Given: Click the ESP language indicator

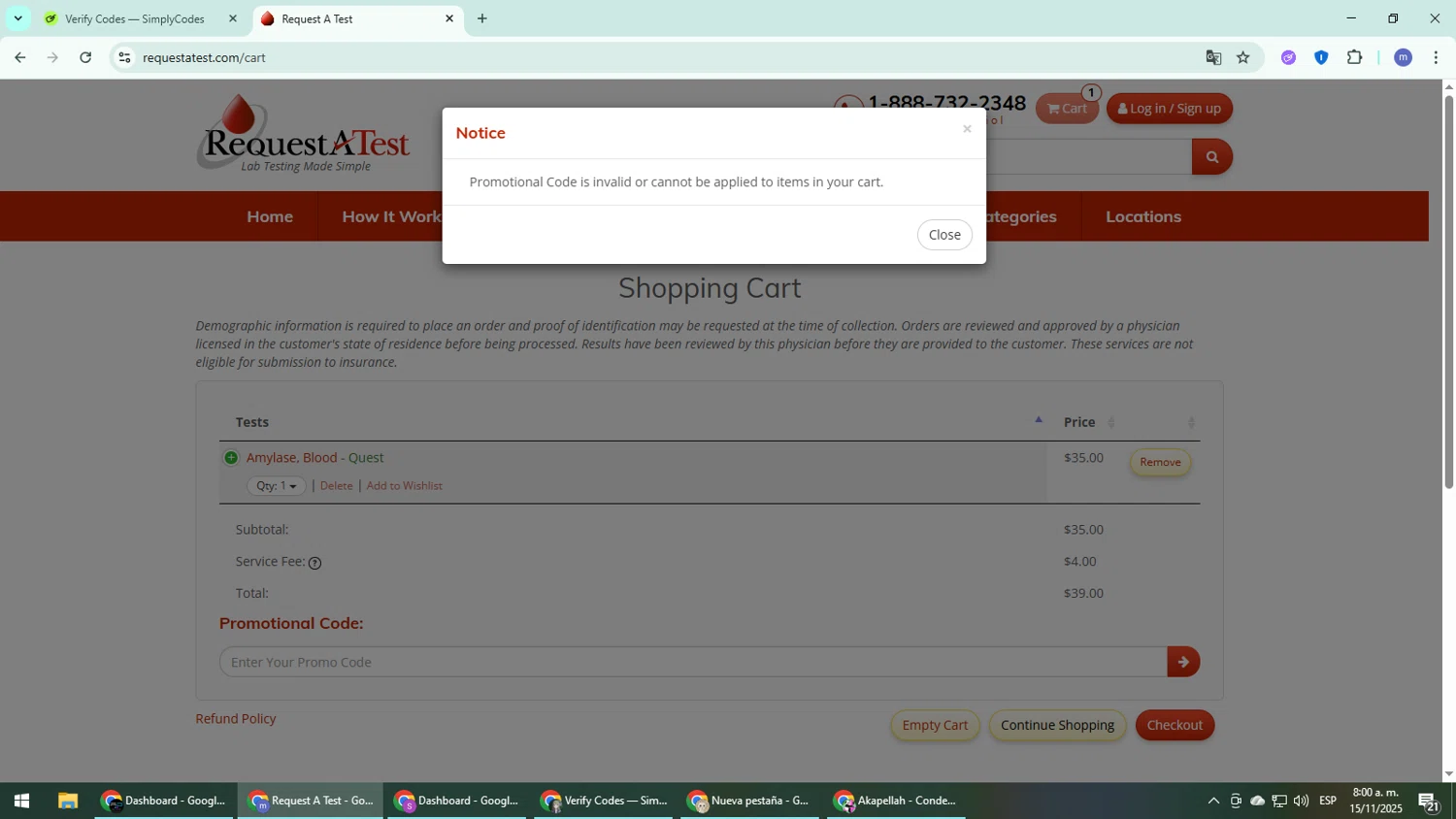Looking at the screenshot, I should click(1328, 801).
